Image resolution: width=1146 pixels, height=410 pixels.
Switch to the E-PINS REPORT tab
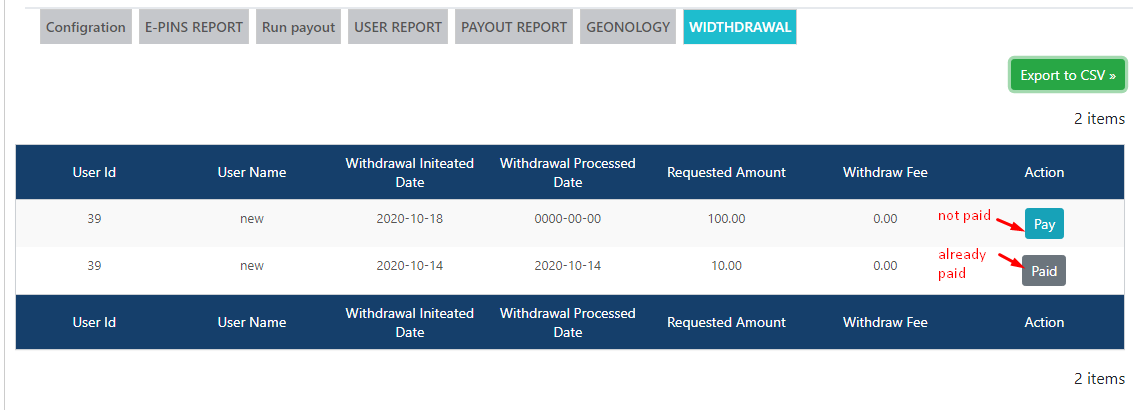(194, 27)
